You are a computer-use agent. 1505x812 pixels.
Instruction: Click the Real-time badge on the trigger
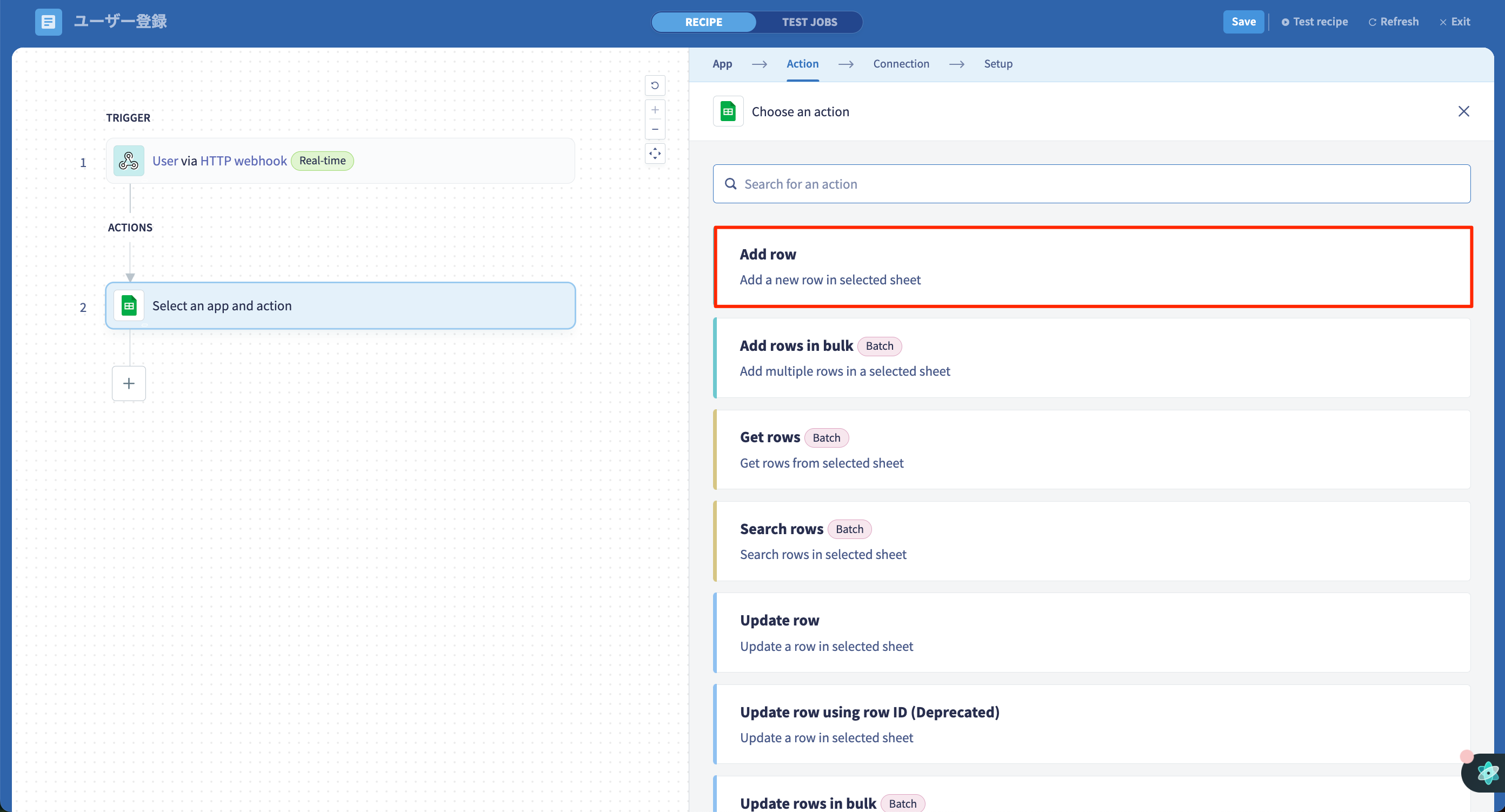322,161
